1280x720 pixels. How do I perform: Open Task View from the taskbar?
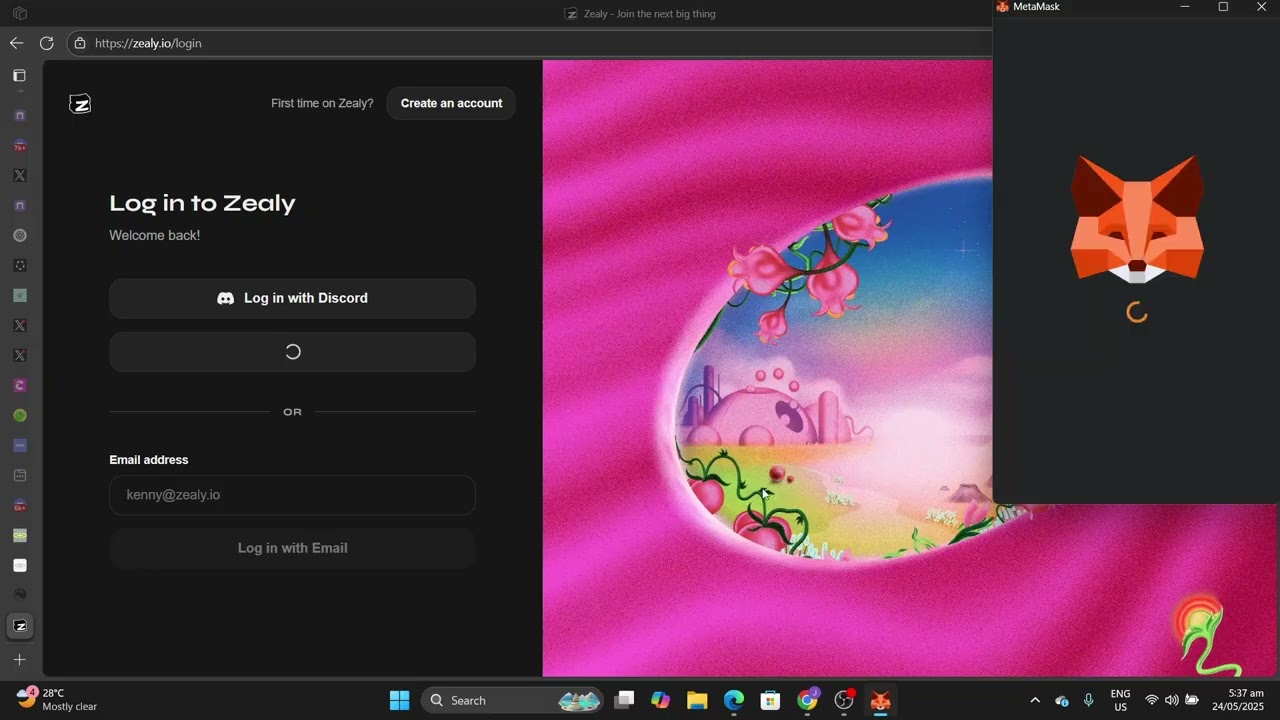[624, 700]
